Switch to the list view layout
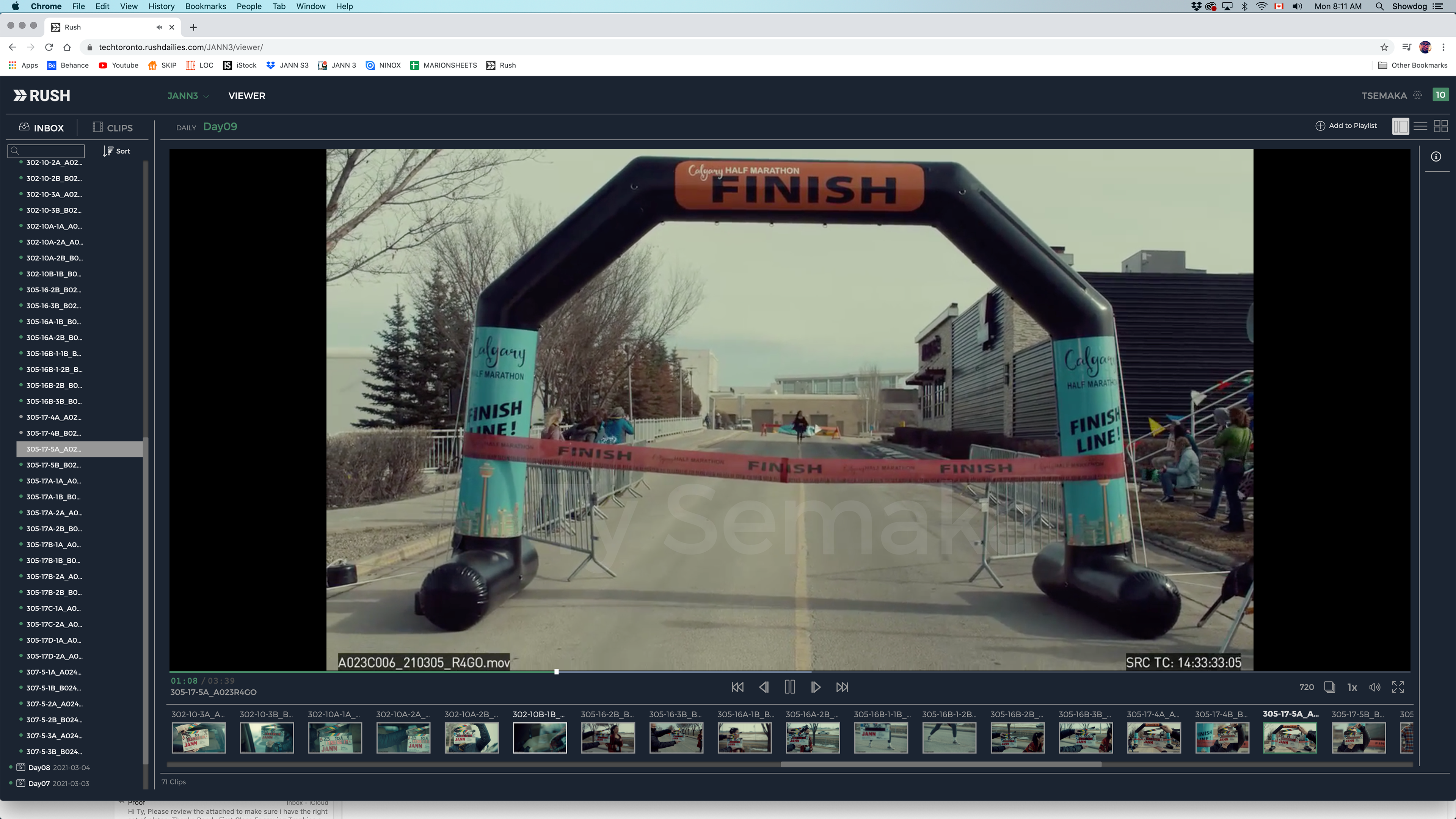The width and height of the screenshot is (1456, 819). (x=1420, y=126)
